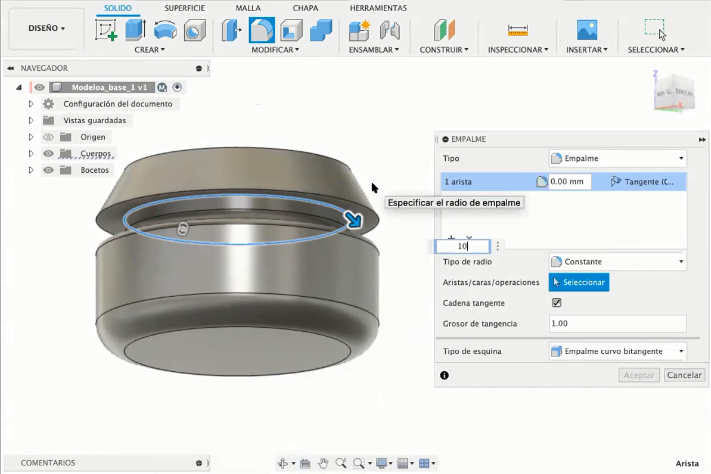Switch to the SUPERFICIE tab

pyautogui.click(x=185, y=7)
